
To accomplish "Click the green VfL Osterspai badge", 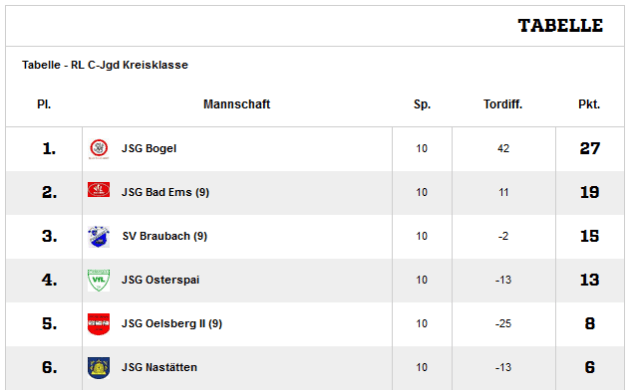I will click(99, 280).
